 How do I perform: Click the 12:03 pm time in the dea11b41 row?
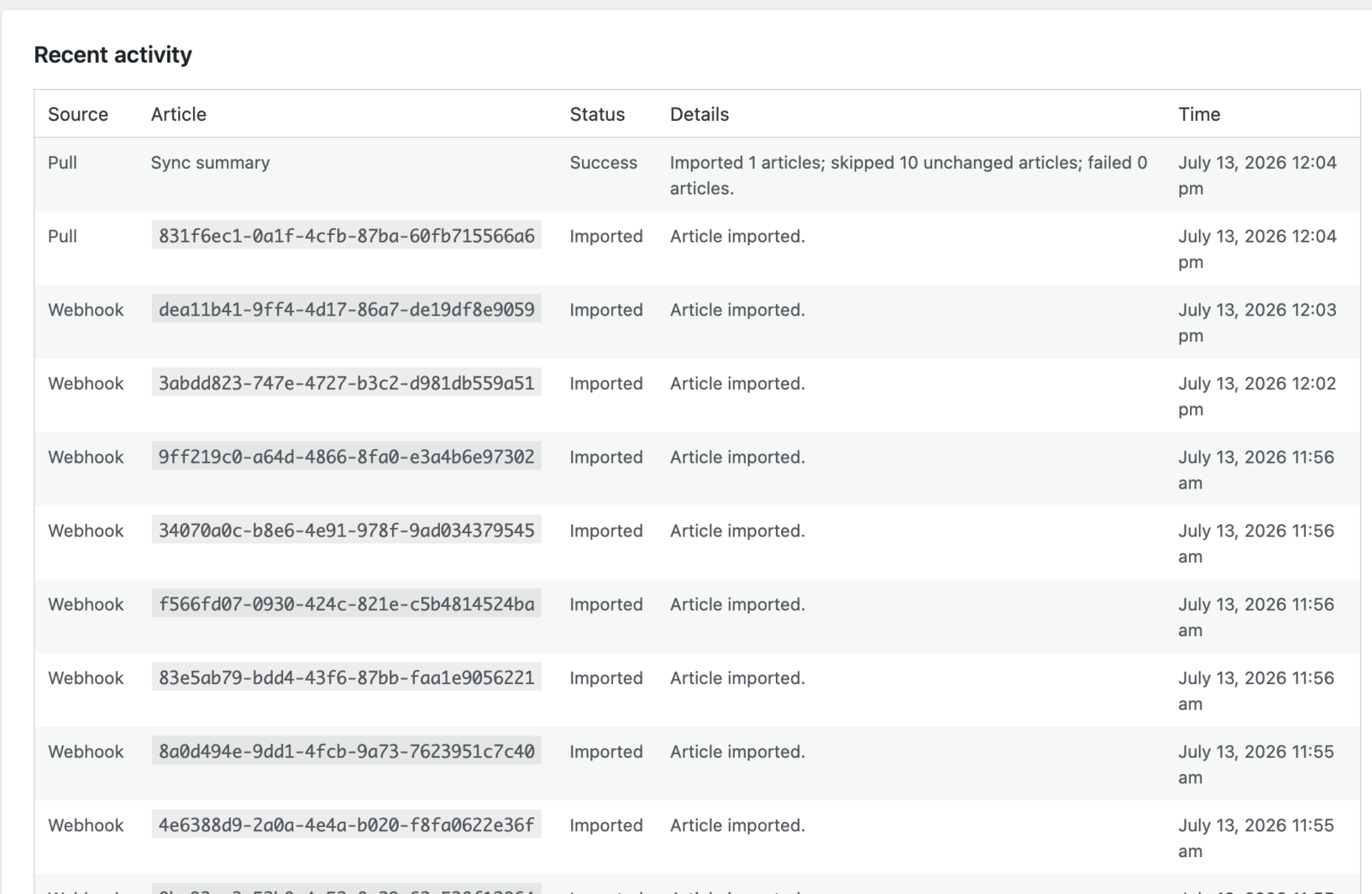point(1257,323)
